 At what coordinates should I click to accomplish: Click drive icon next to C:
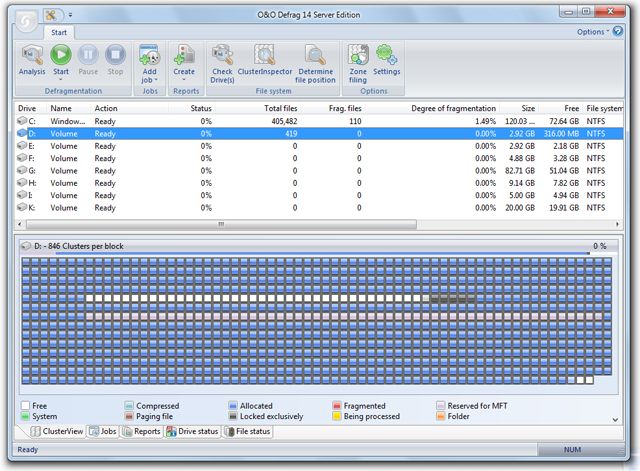22,121
